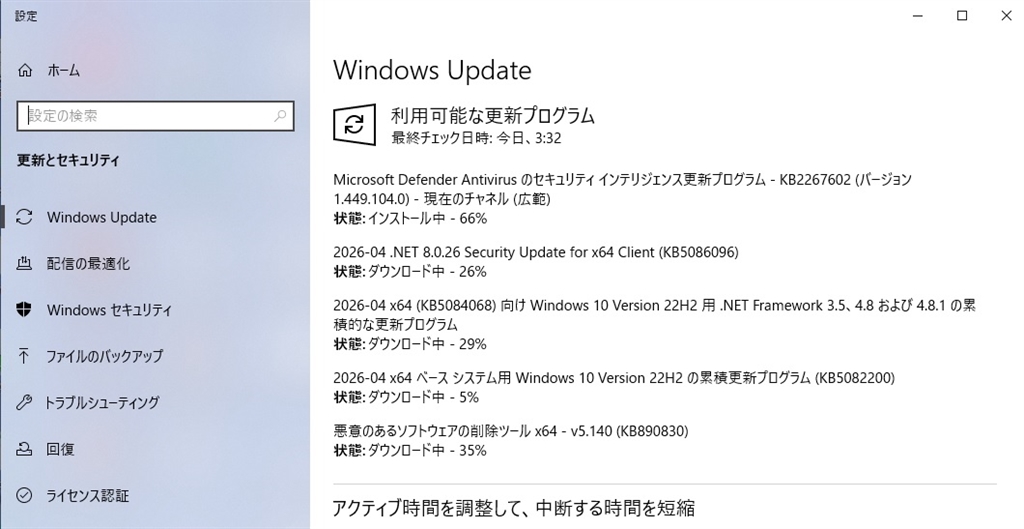
Task: Minimize the Settings window
Action: click(917, 15)
